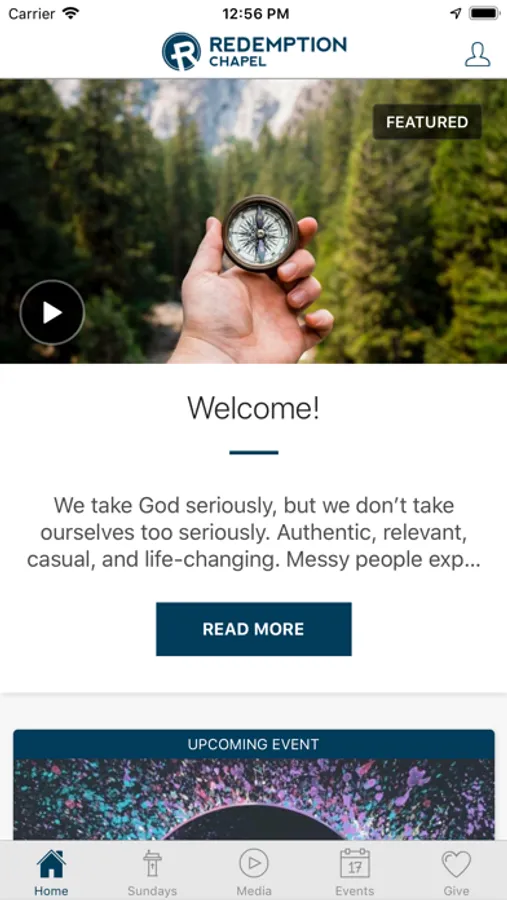Tap the Wi-Fi status icon
507x900 pixels.
pyautogui.click(x=71, y=13)
